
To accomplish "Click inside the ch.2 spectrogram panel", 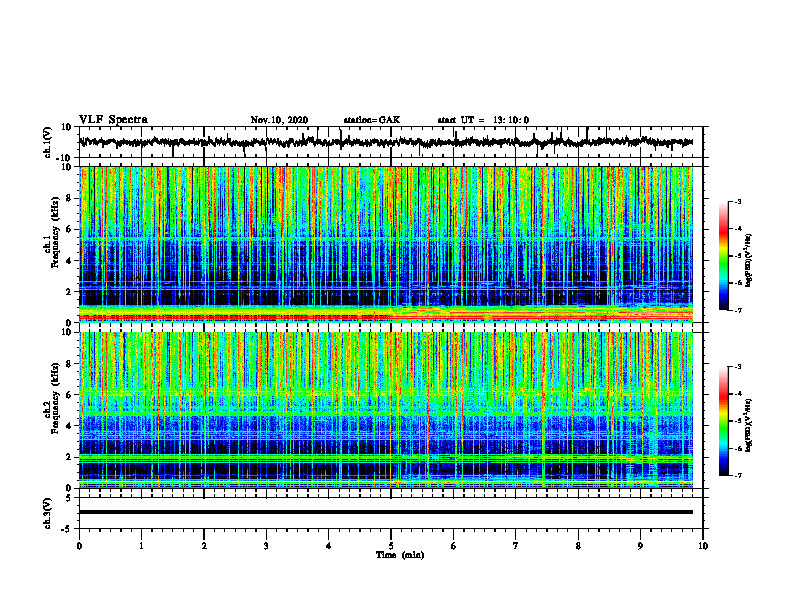I will click(x=386, y=410).
